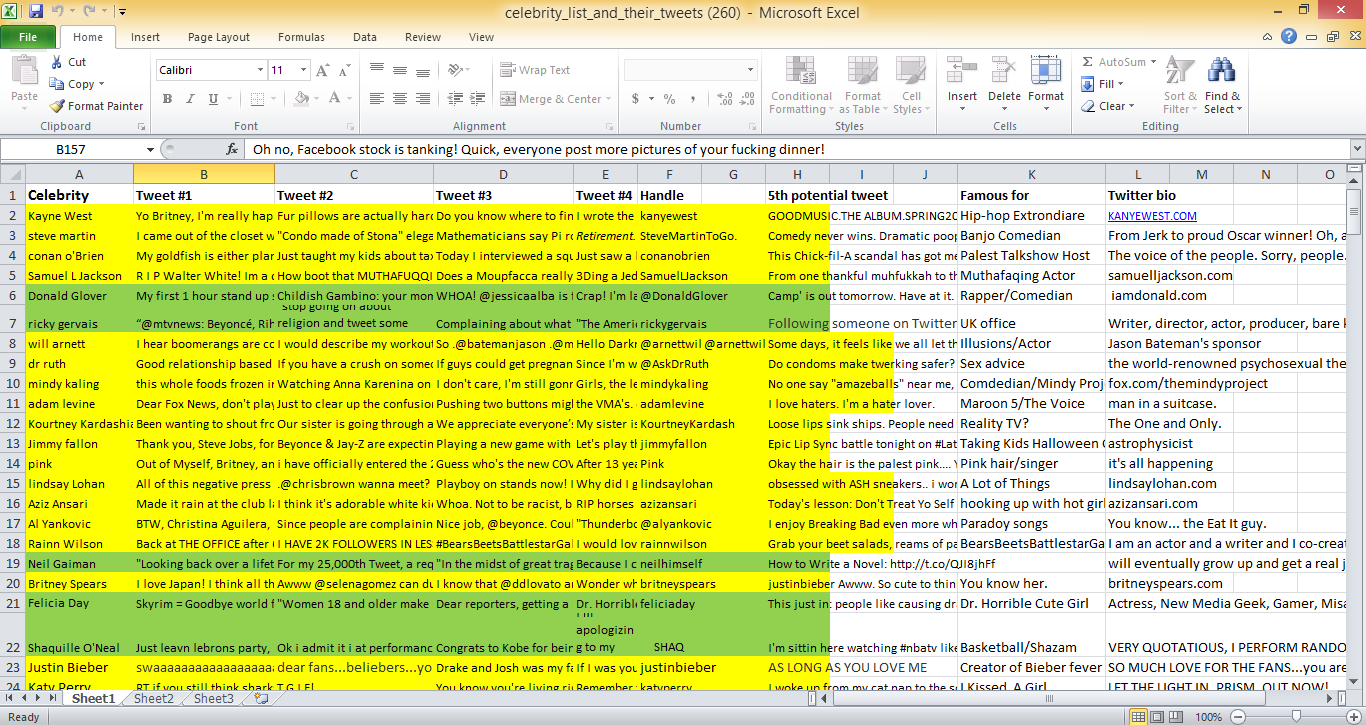The height and width of the screenshot is (725, 1366).
Task: Open the Format as Table gallery
Action: [x=862, y=85]
